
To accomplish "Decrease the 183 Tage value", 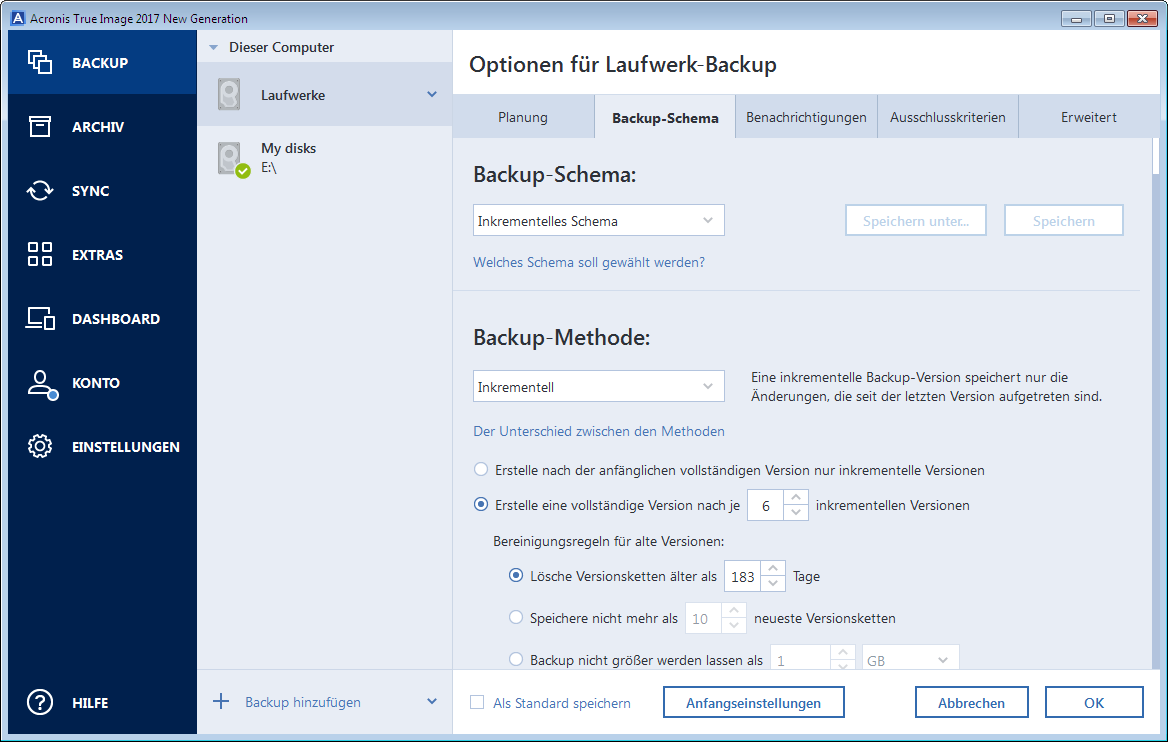I will tap(773, 583).
